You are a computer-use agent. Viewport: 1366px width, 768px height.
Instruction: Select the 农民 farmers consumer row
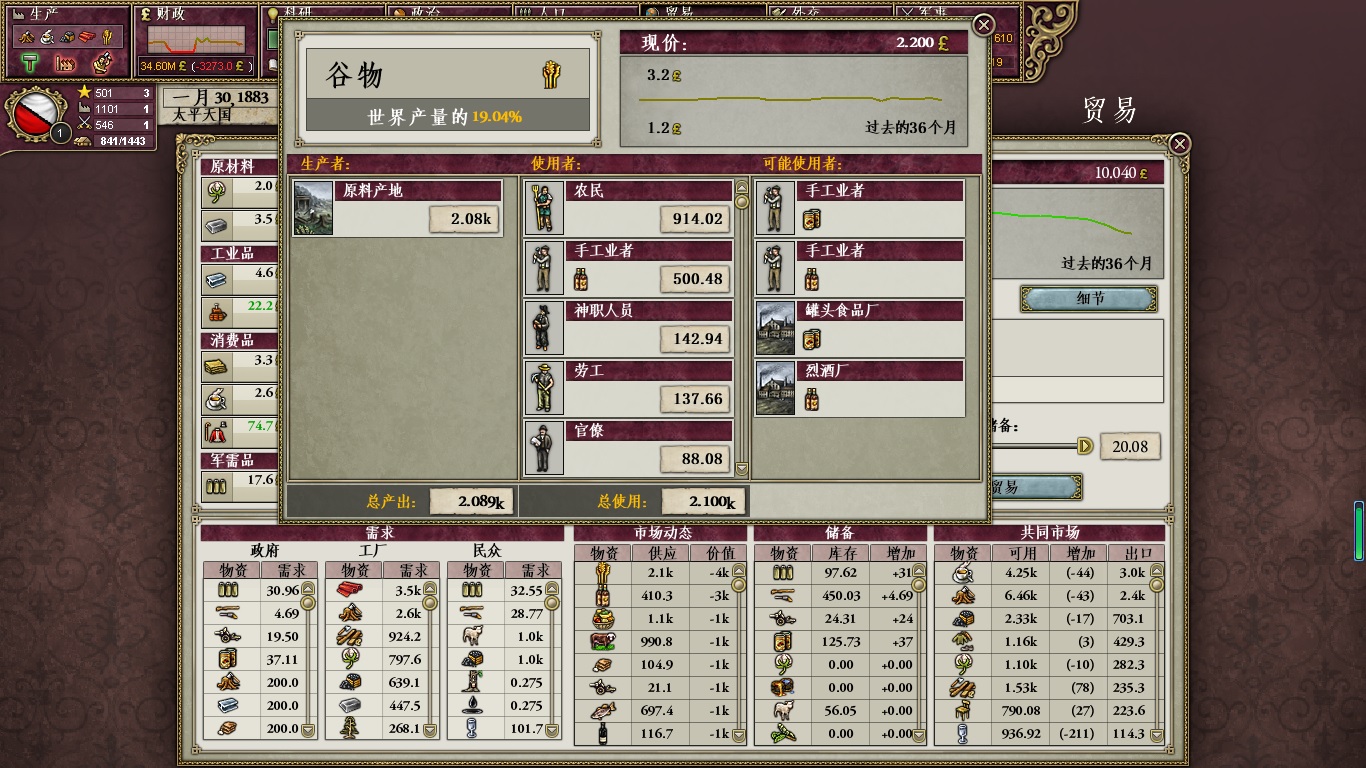coord(627,207)
